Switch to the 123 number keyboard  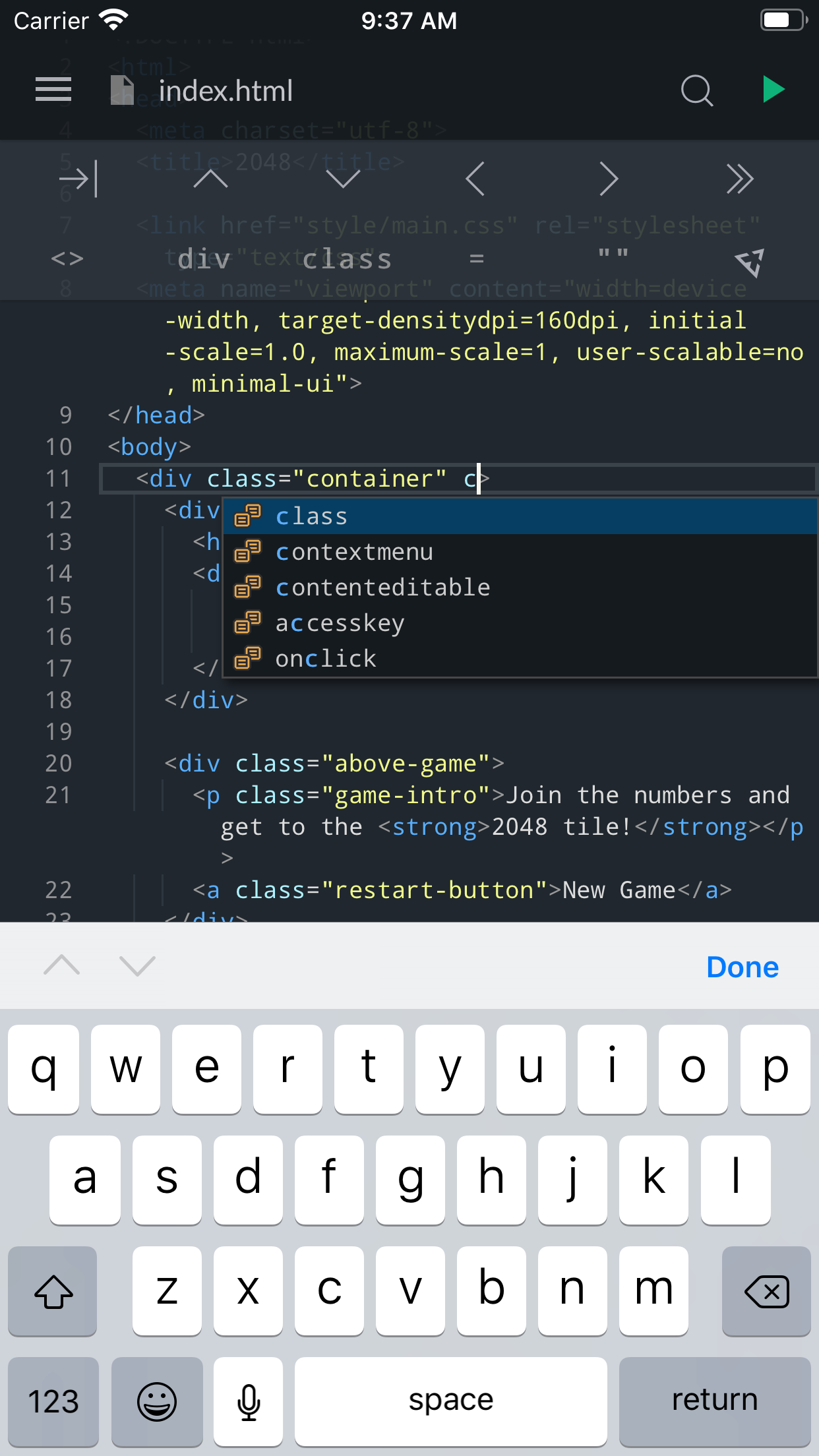[x=53, y=1401]
